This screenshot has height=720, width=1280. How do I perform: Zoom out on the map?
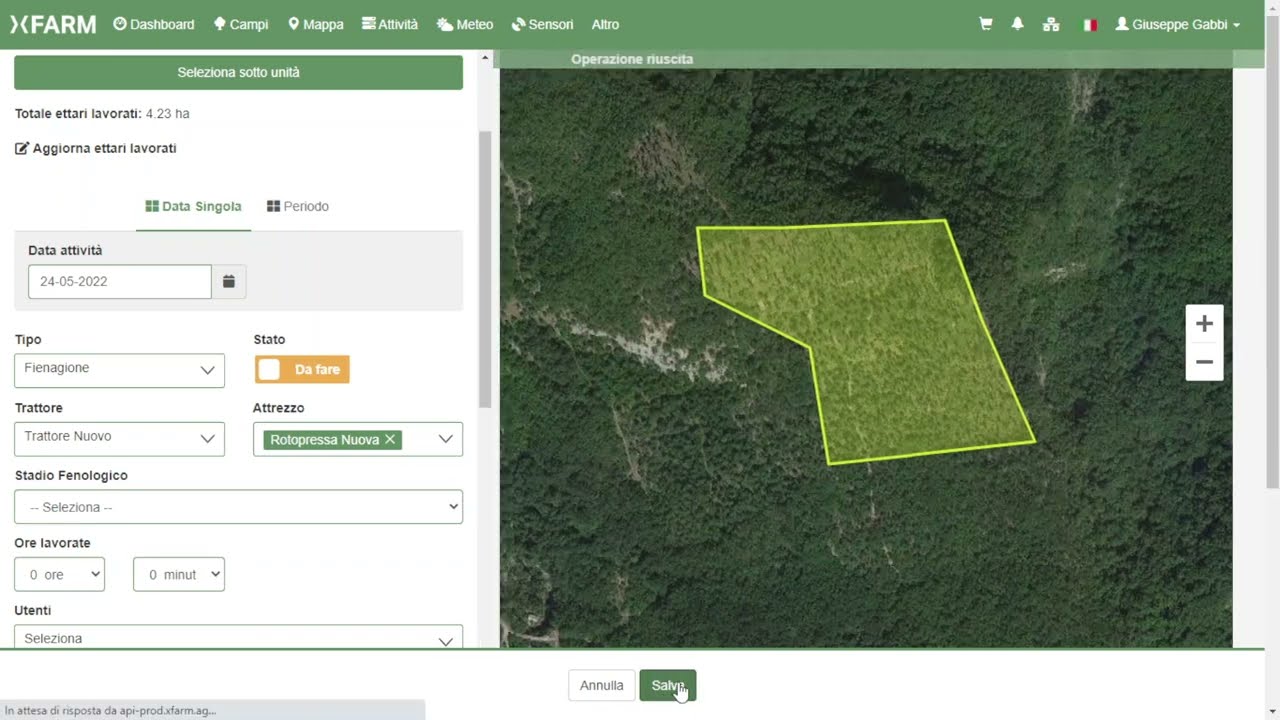[x=1204, y=362]
